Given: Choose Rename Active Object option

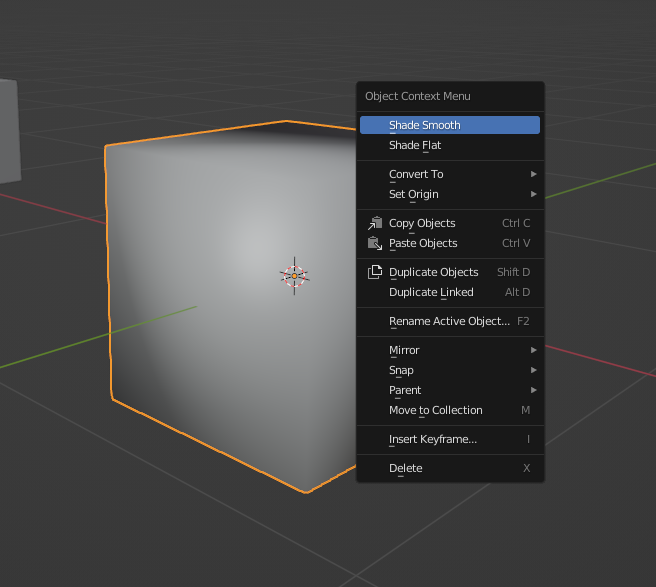Looking at the screenshot, I should 450,321.
